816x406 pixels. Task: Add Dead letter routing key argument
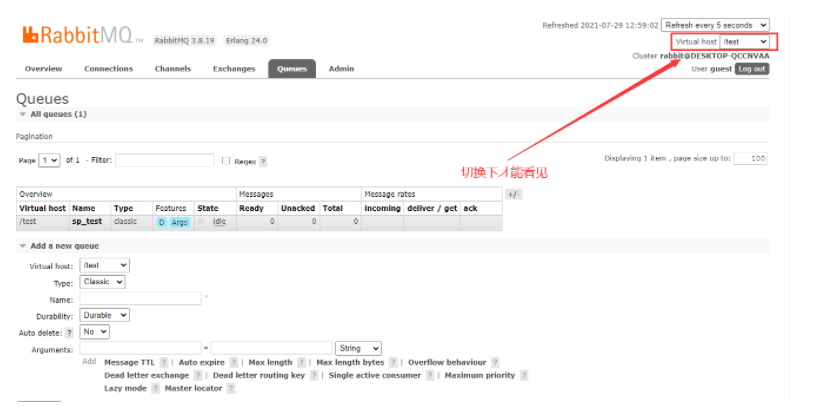(x=259, y=375)
